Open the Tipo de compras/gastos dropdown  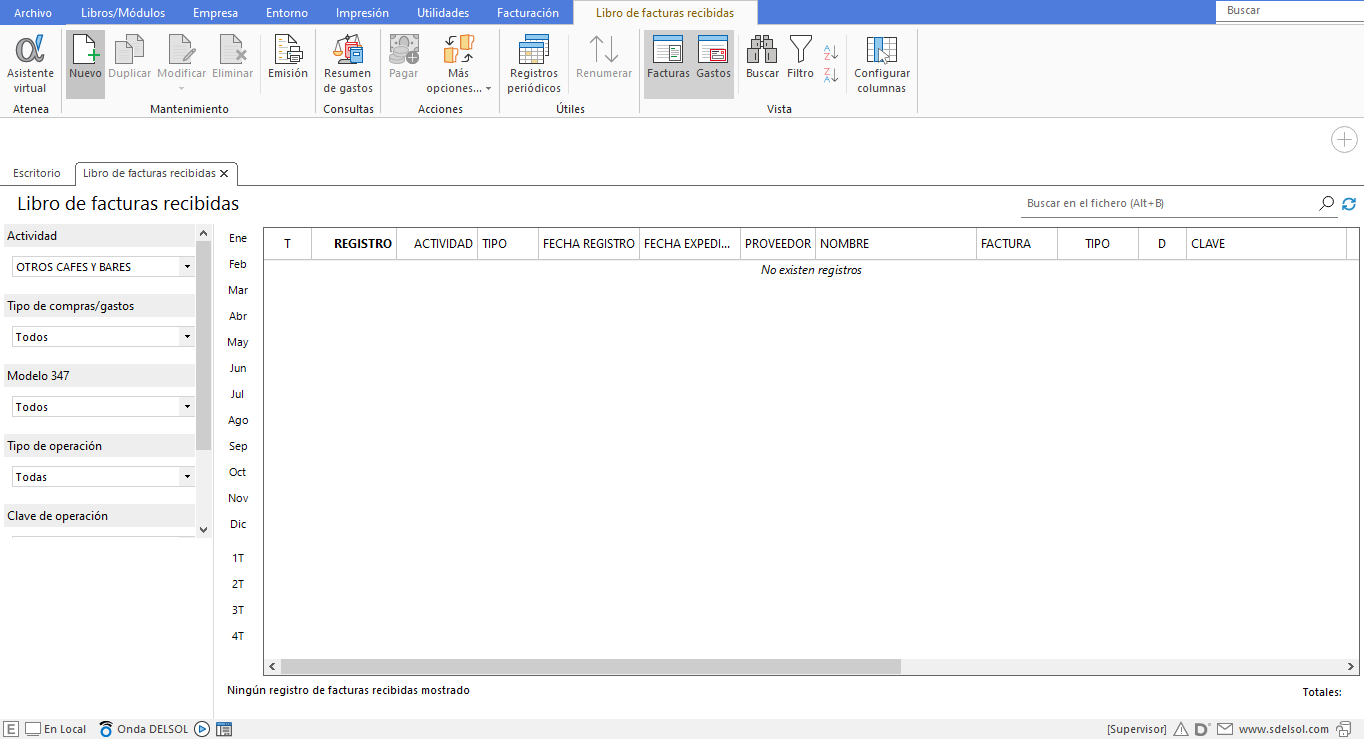[x=103, y=337]
